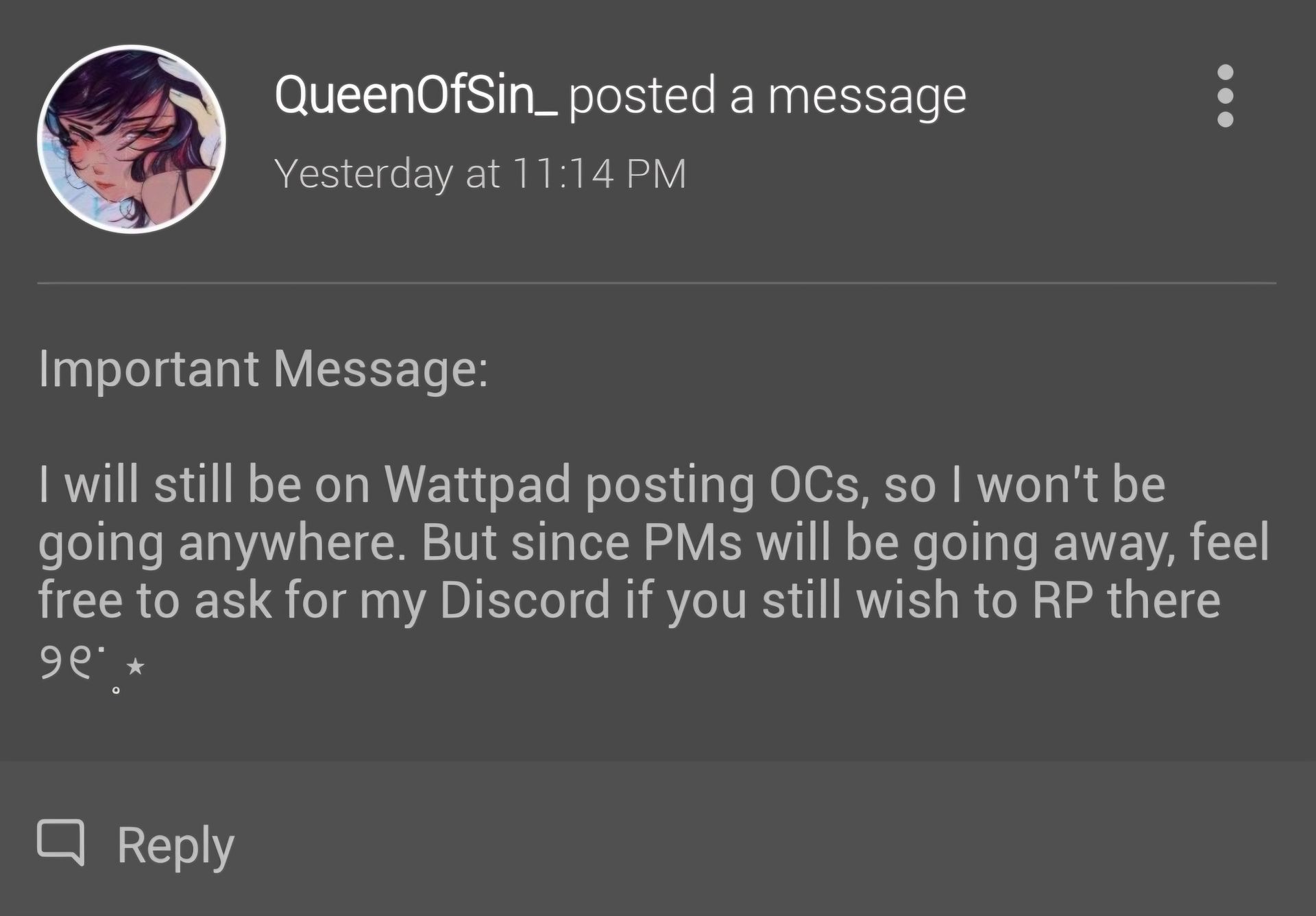Viewport: 1316px width, 916px height.
Task: Click the word "Discord" in the message
Action: pyautogui.click(x=524, y=600)
